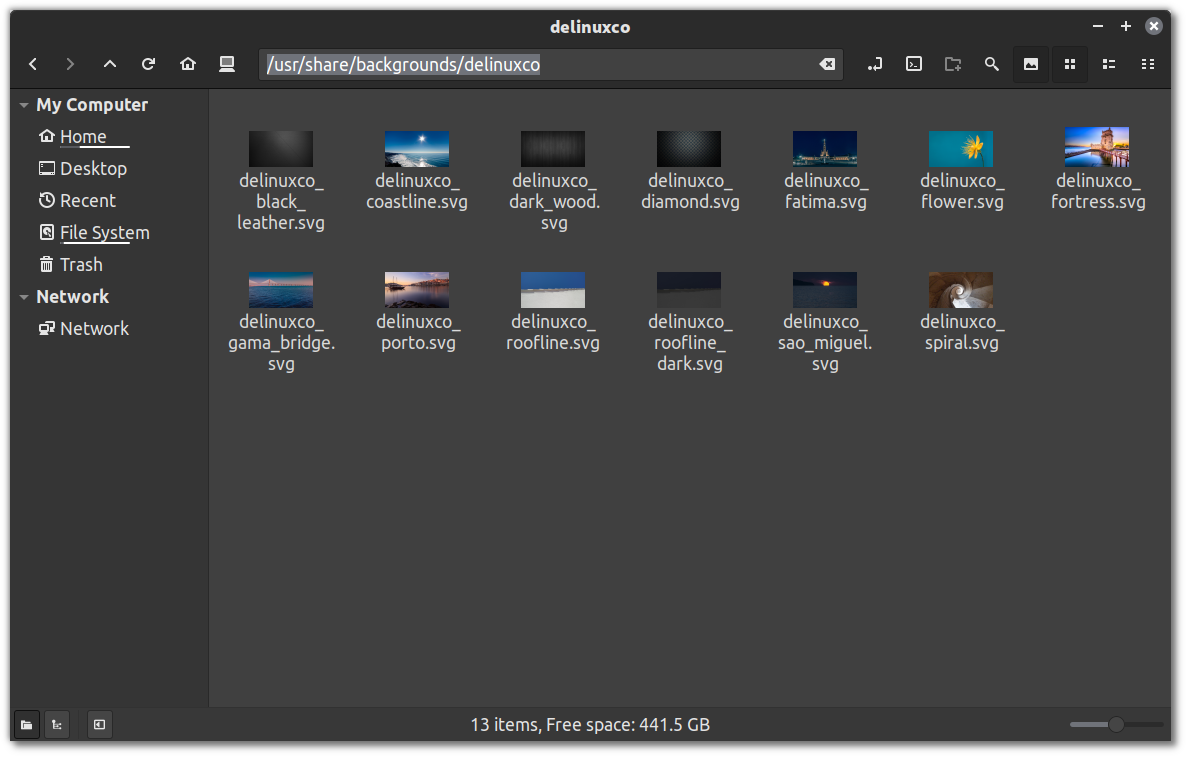Reload the current folder
Screen dimensions: 1187x757
coord(148,64)
